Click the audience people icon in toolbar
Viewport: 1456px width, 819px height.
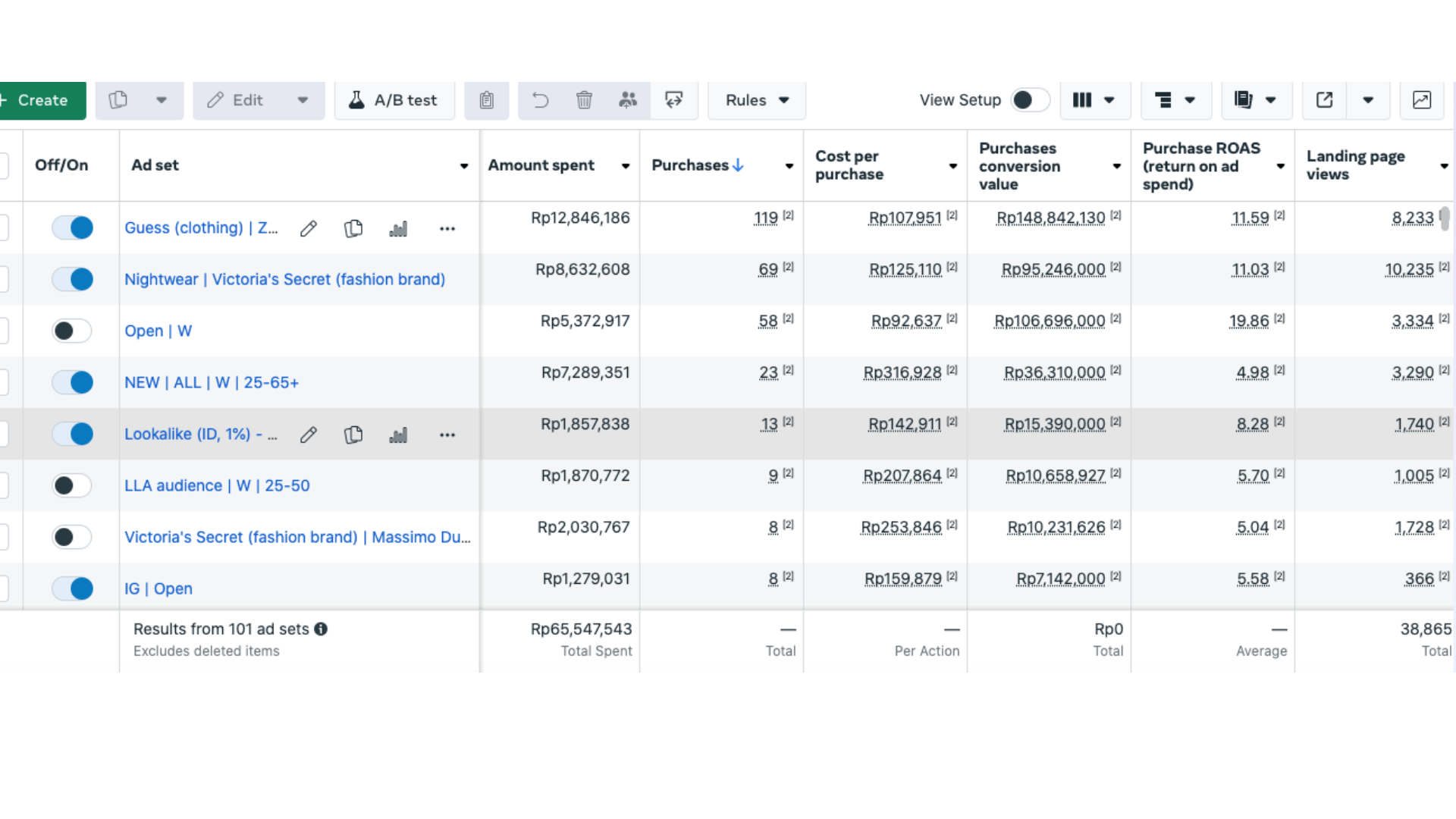coord(628,100)
